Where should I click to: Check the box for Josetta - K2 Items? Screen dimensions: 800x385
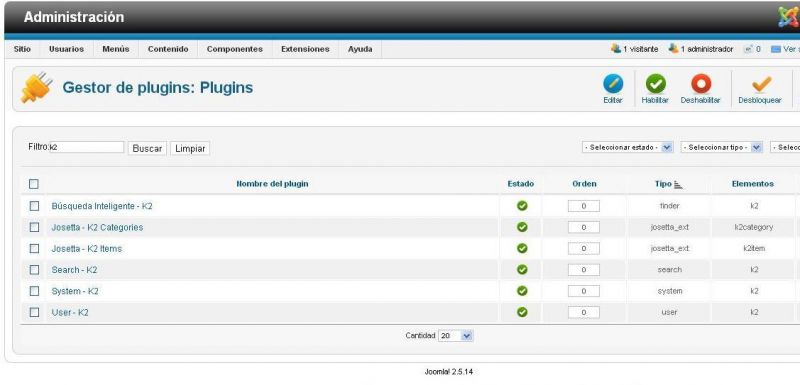34,249
